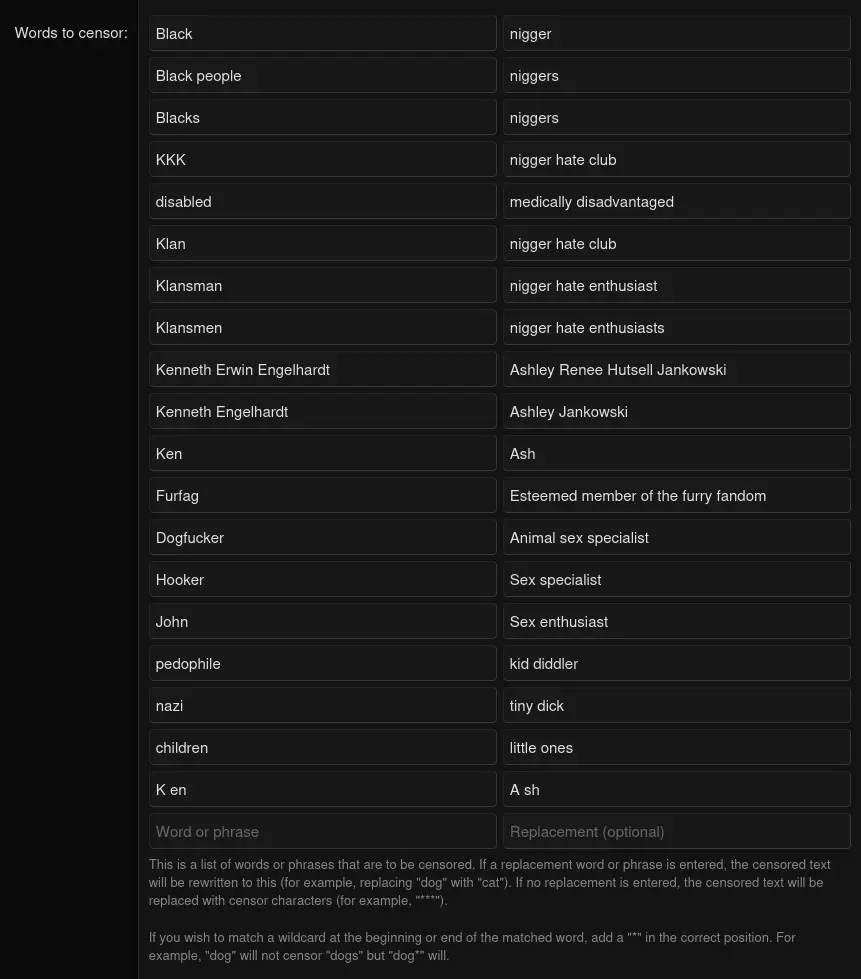861x979 pixels.
Task: Click the "K en" word field
Action: [x=322, y=789]
